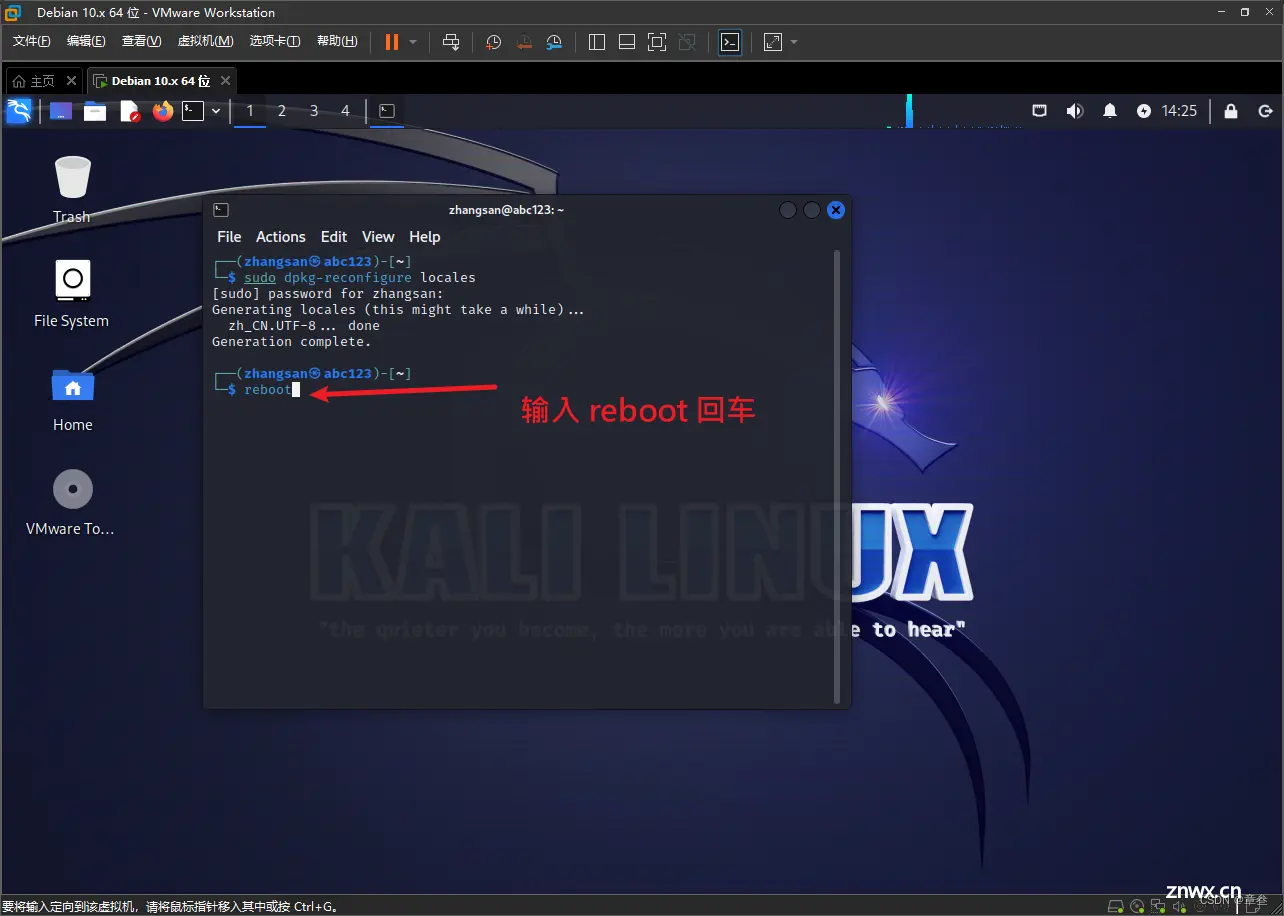The image size is (1284, 916).
Task: Click the typed reboot command in the terminal
Action: 268,389
